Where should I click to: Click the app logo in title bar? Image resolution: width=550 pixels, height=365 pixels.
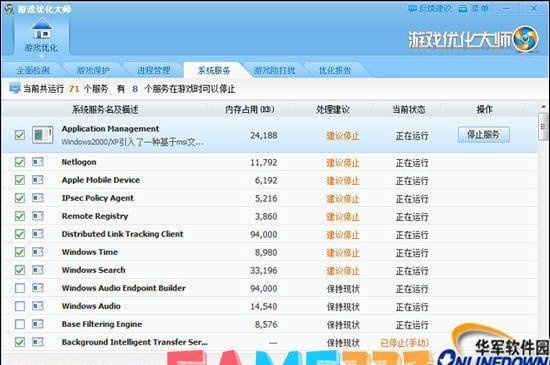tap(8, 9)
